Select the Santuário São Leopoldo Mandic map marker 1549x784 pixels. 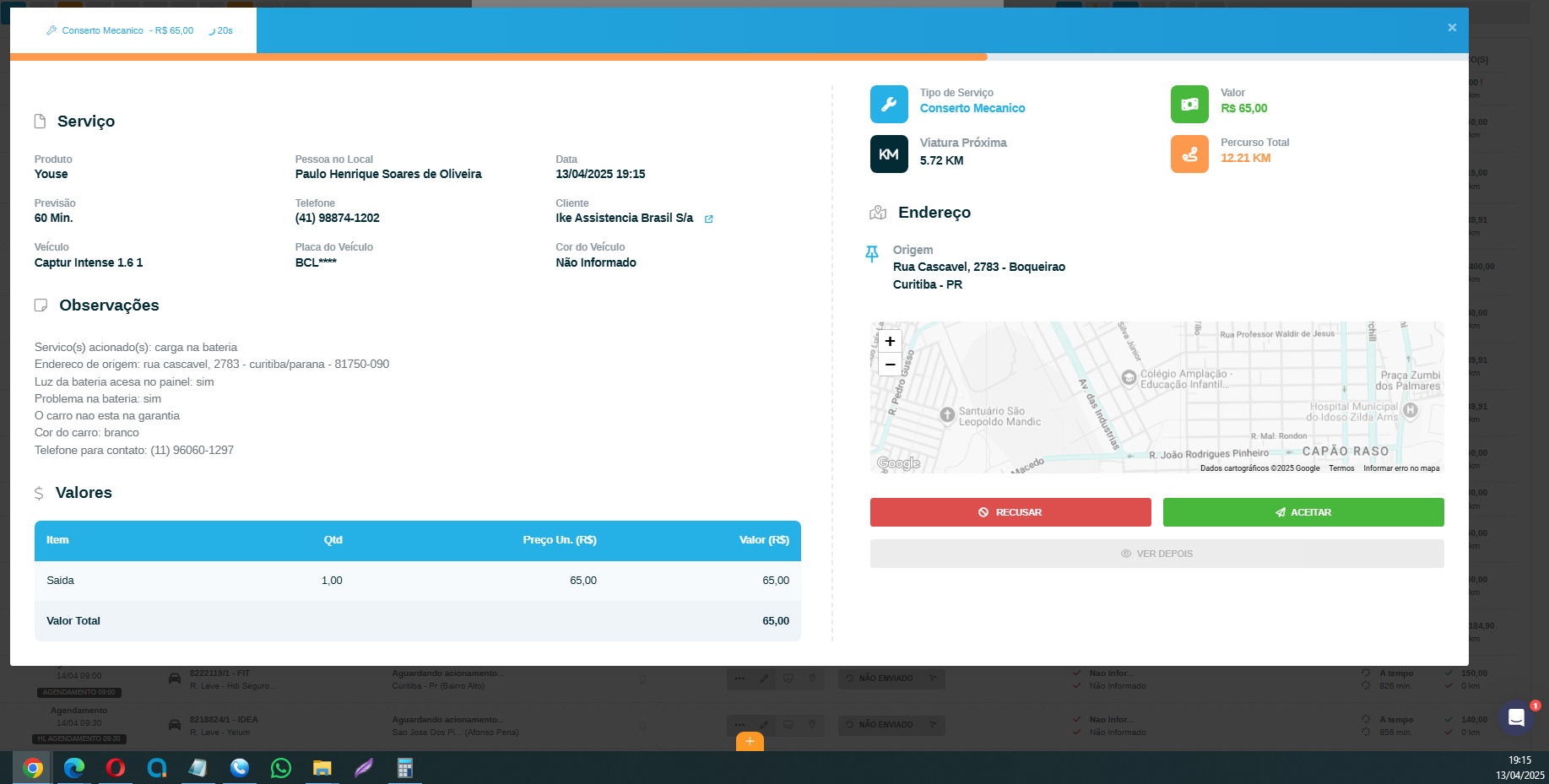point(947,415)
